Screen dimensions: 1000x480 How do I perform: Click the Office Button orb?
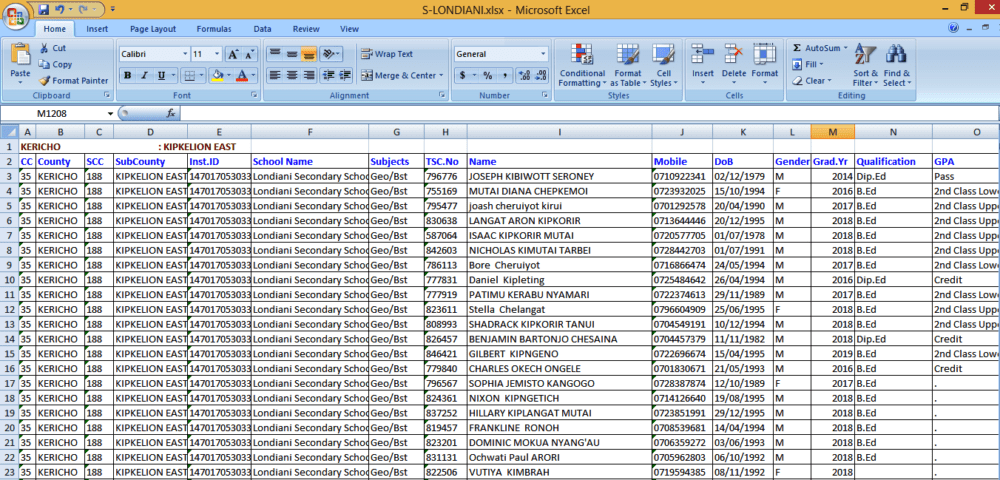(15, 15)
